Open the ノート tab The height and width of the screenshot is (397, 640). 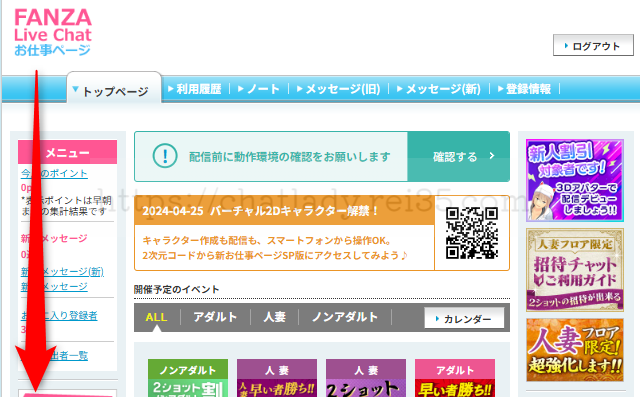coord(259,89)
